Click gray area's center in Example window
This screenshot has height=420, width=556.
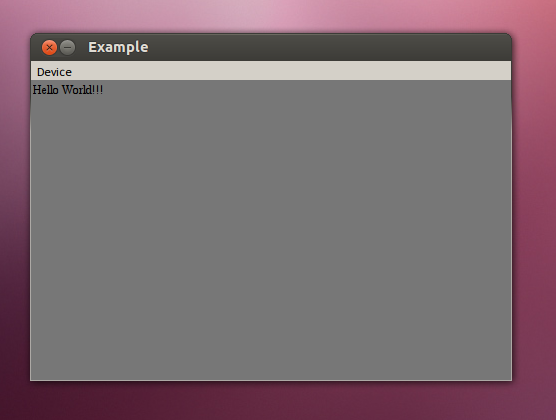pos(271,230)
